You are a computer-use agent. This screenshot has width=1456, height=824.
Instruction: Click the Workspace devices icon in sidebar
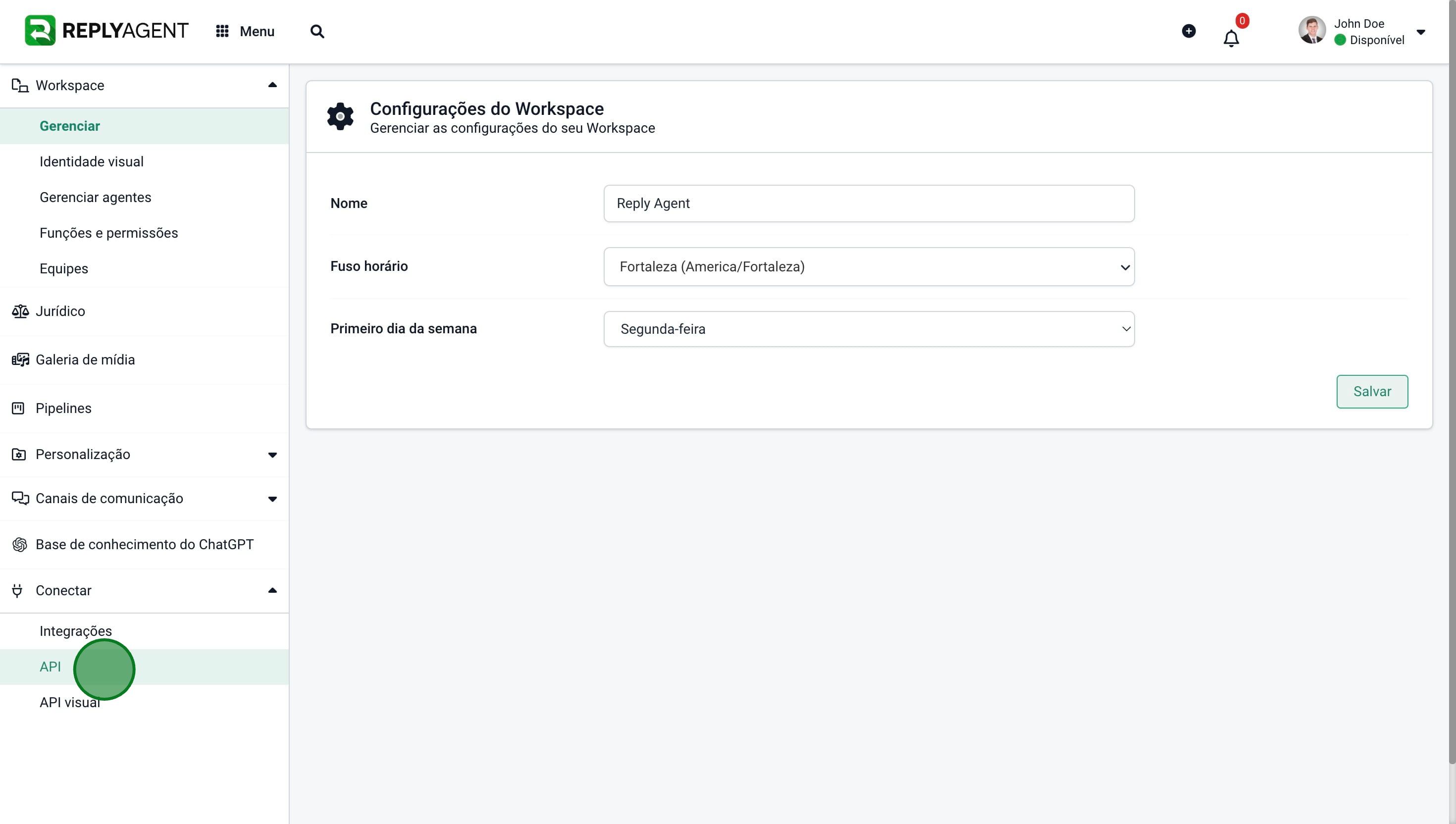[20, 86]
